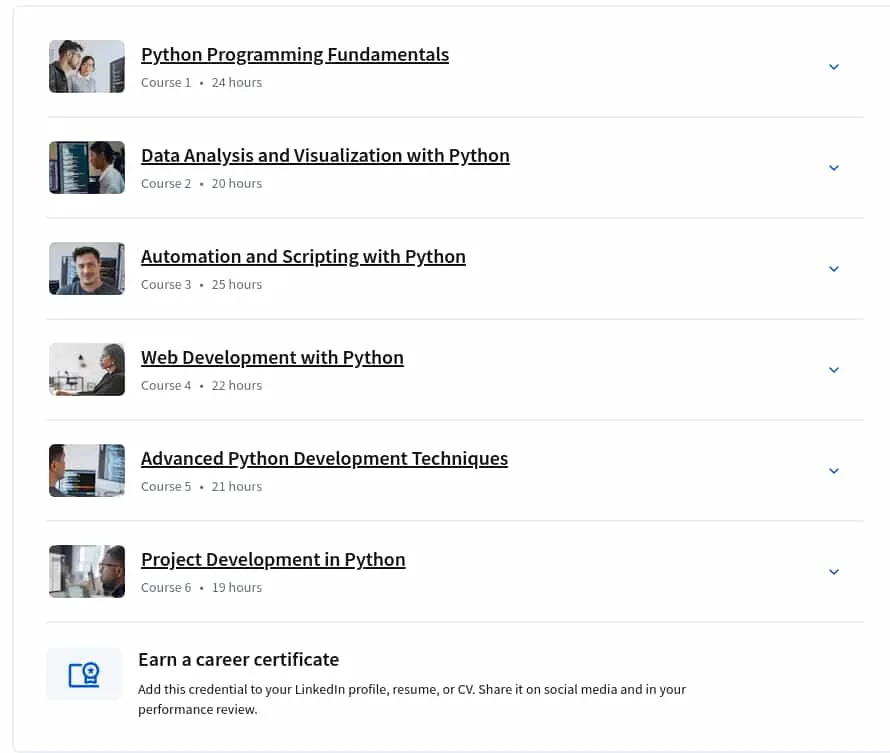Open Automation and Scripting with Python link
This screenshot has width=890, height=753.
pyautogui.click(x=303, y=257)
